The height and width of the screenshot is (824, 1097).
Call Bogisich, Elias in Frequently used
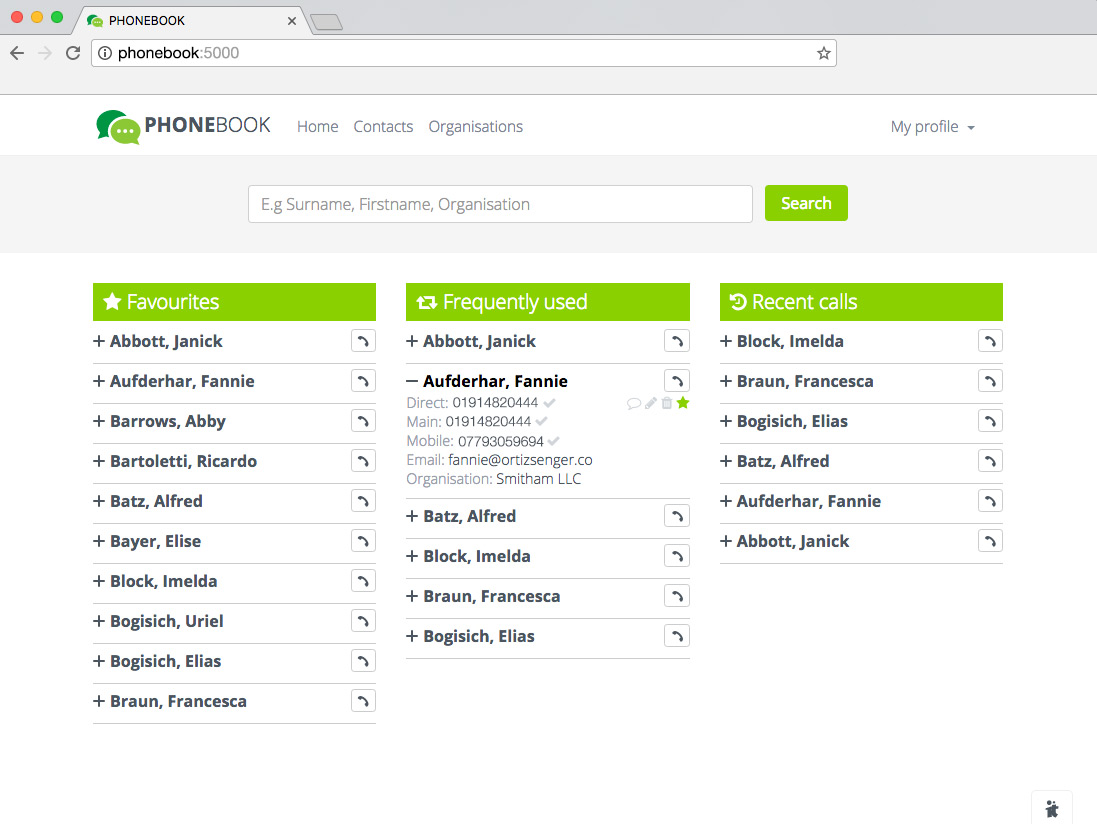tap(676, 636)
